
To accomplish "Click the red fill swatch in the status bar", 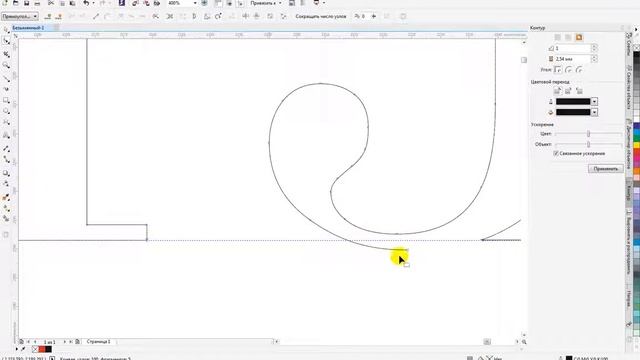I will pyautogui.click(x=42, y=349).
